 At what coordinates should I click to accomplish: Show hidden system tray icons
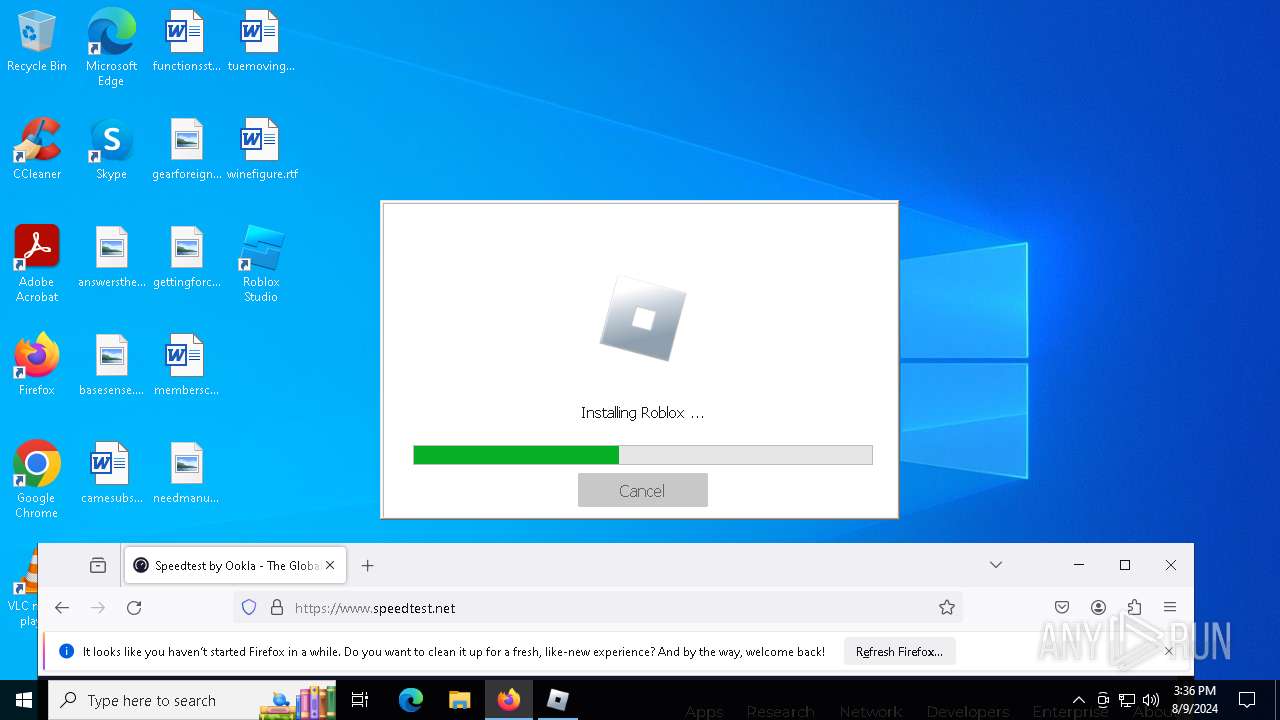click(x=1078, y=700)
